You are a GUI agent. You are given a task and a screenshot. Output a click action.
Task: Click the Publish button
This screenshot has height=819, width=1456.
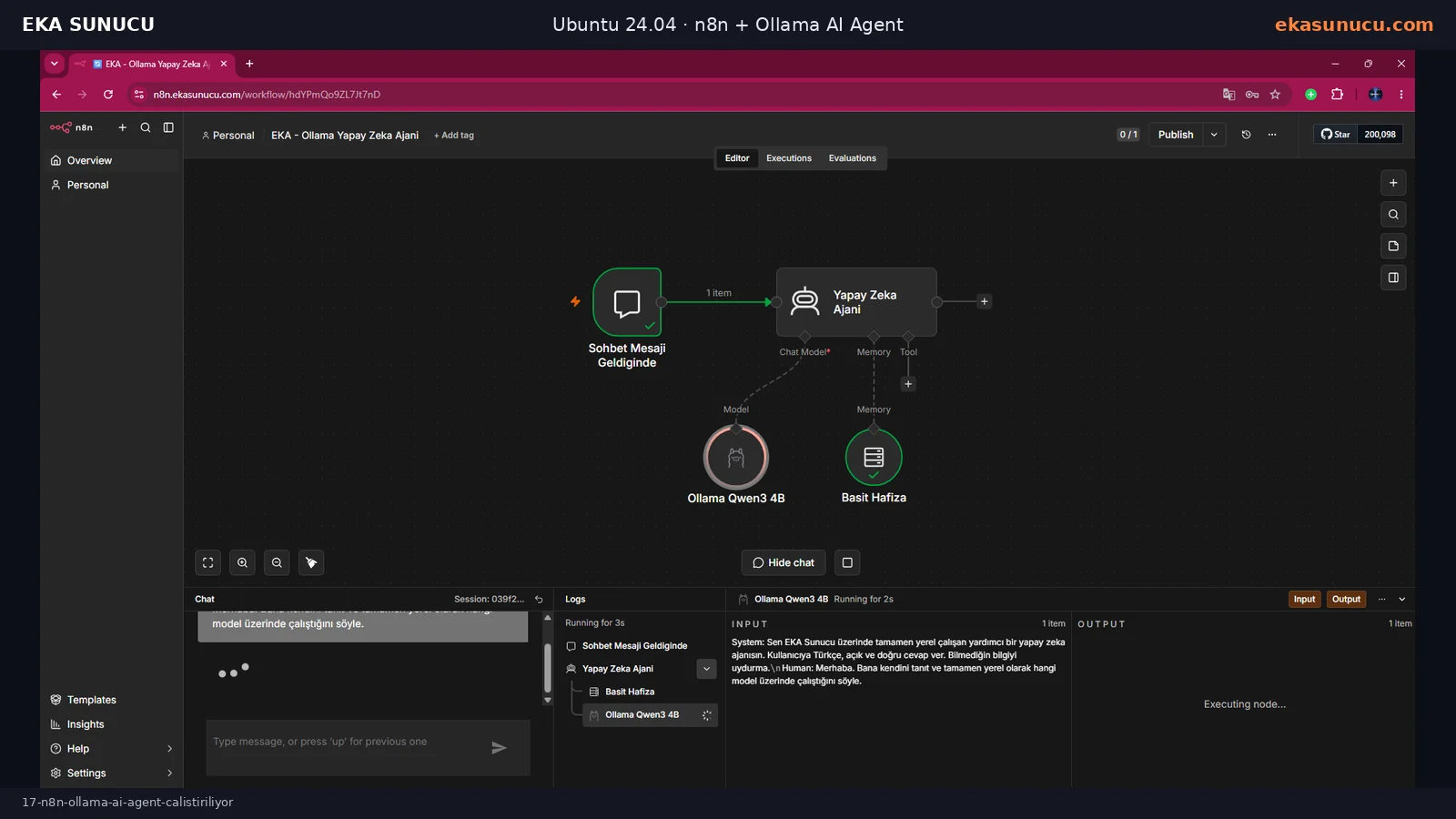coord(1176,135)
